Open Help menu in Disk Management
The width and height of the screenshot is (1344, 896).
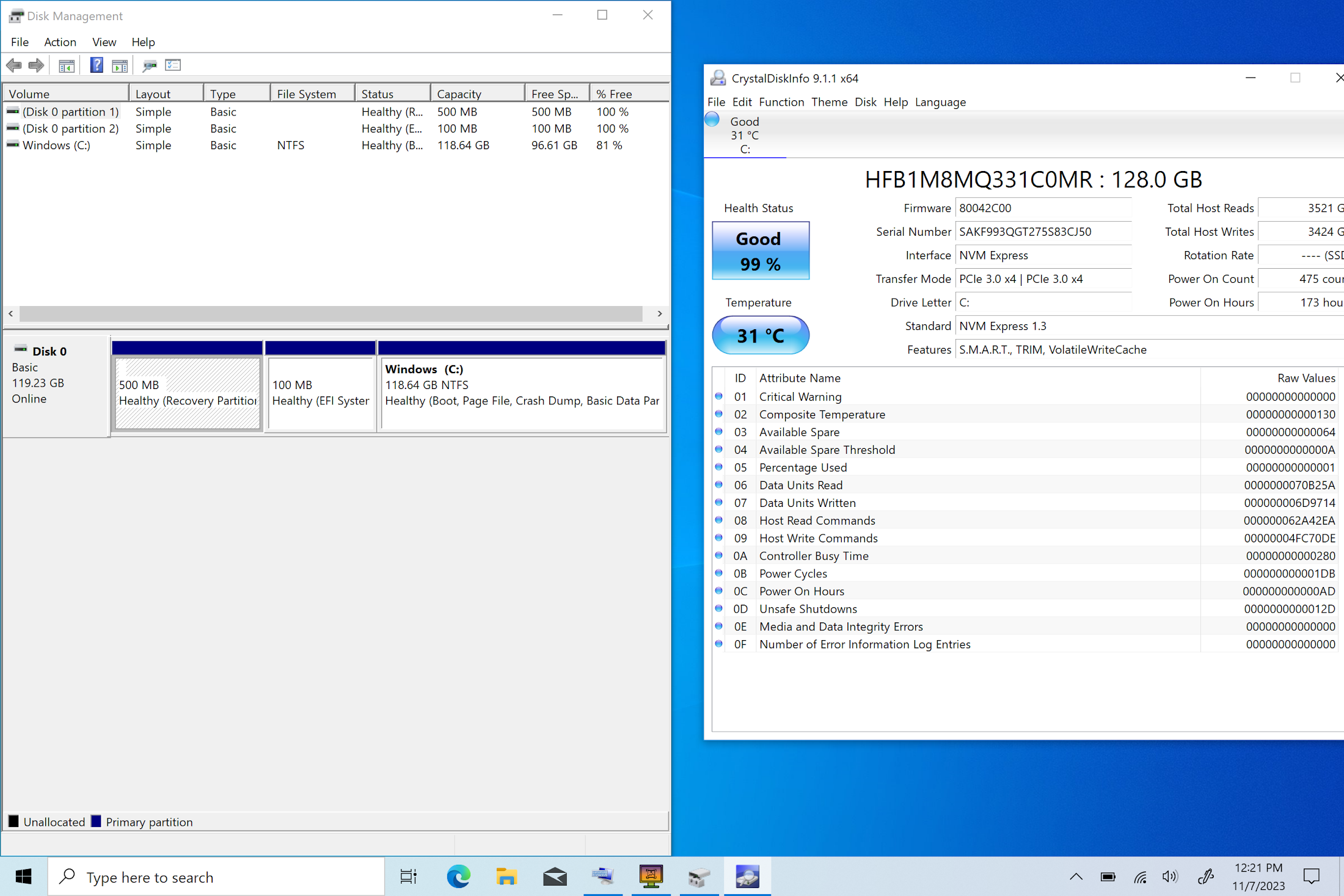(143, 42)
